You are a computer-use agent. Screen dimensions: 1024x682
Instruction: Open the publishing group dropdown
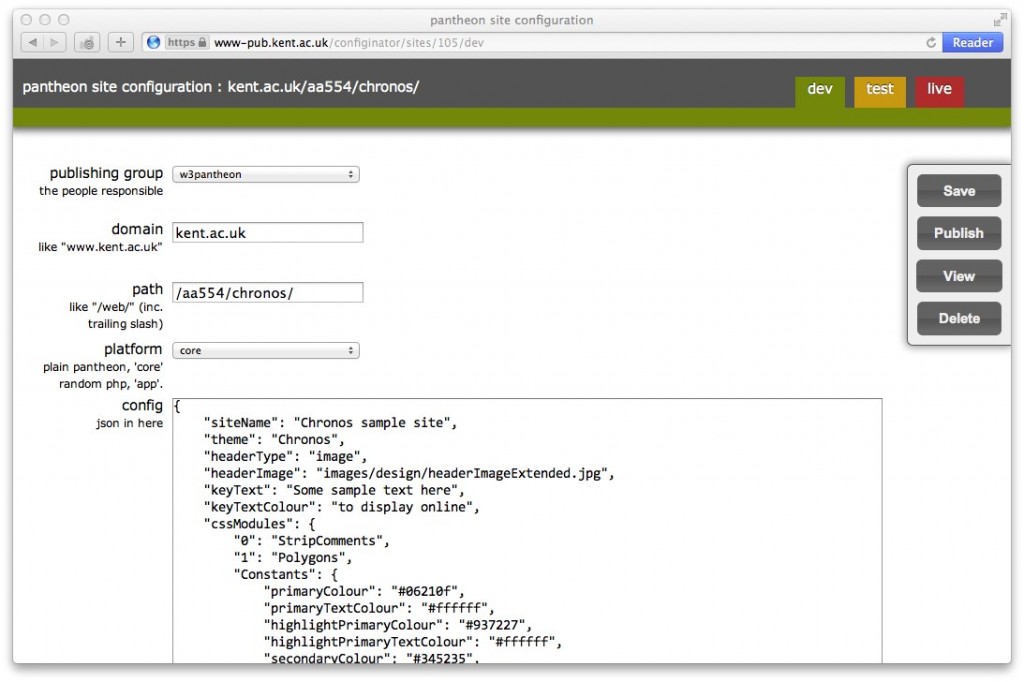(x=265, y=174)
